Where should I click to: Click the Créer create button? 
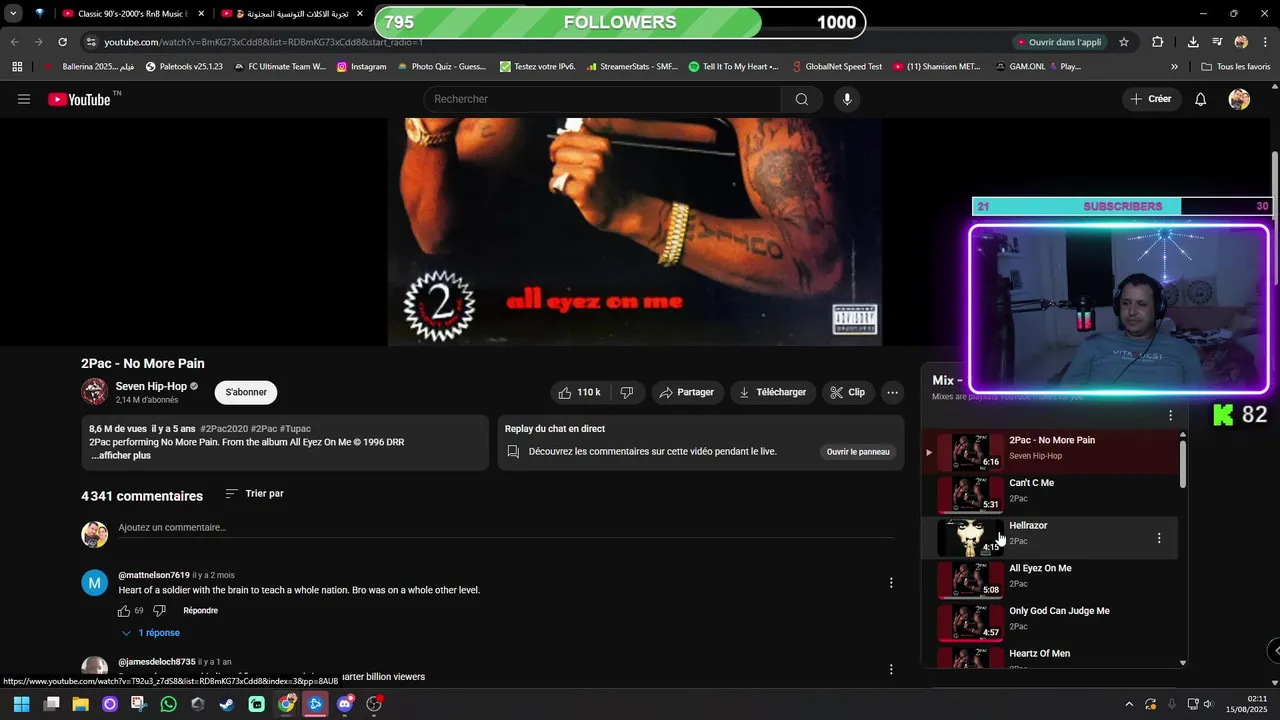click(1150, 99)
